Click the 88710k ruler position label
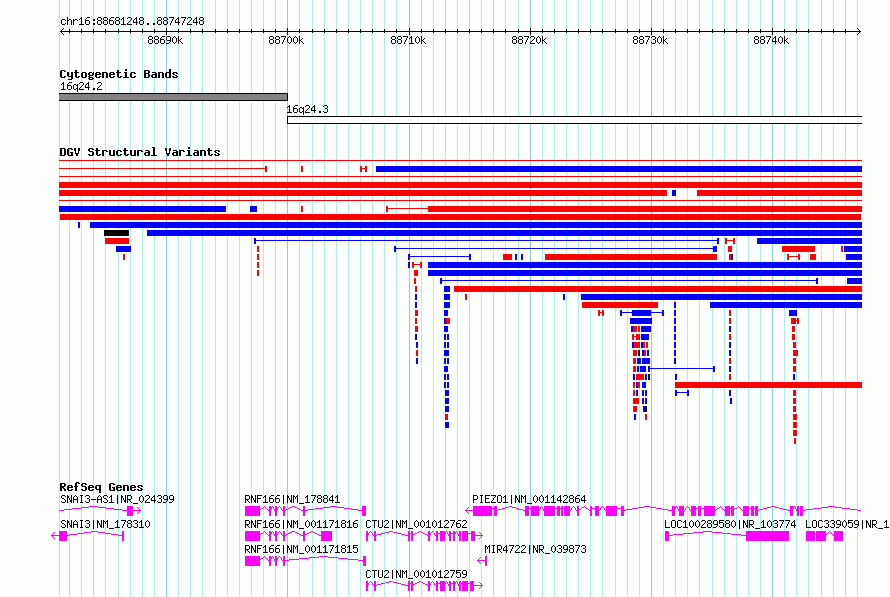 (408, 40)
